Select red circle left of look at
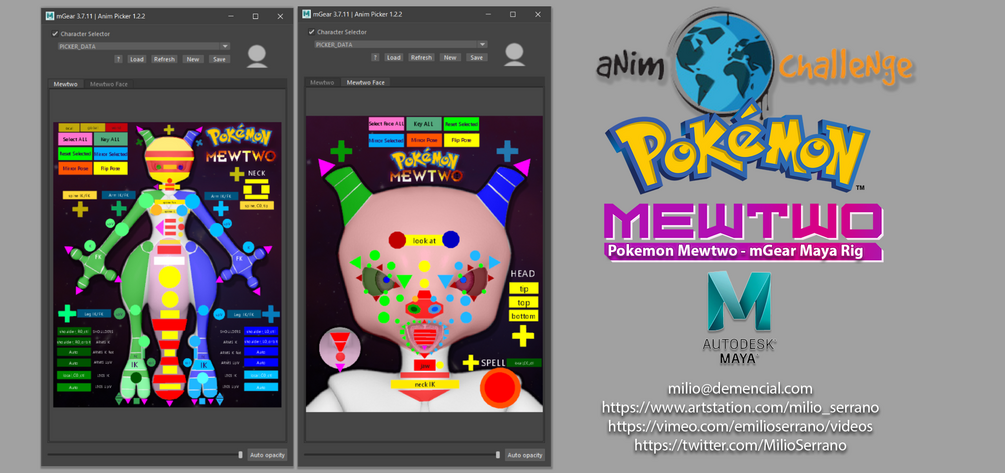Viewport: 1005px width, 473px height. pyautogui.click(x=397, y=240)
